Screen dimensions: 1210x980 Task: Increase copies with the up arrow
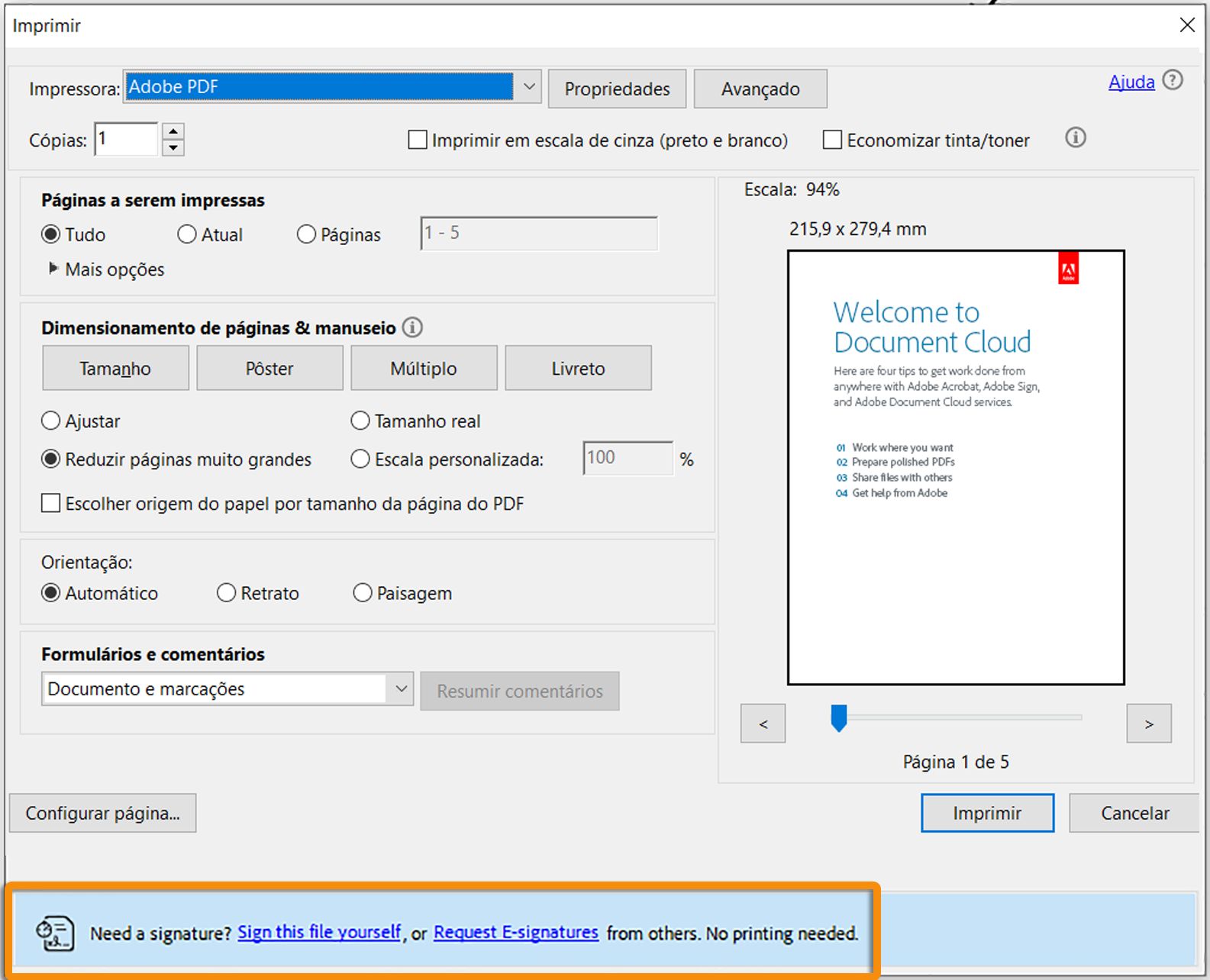pos(173,131)
